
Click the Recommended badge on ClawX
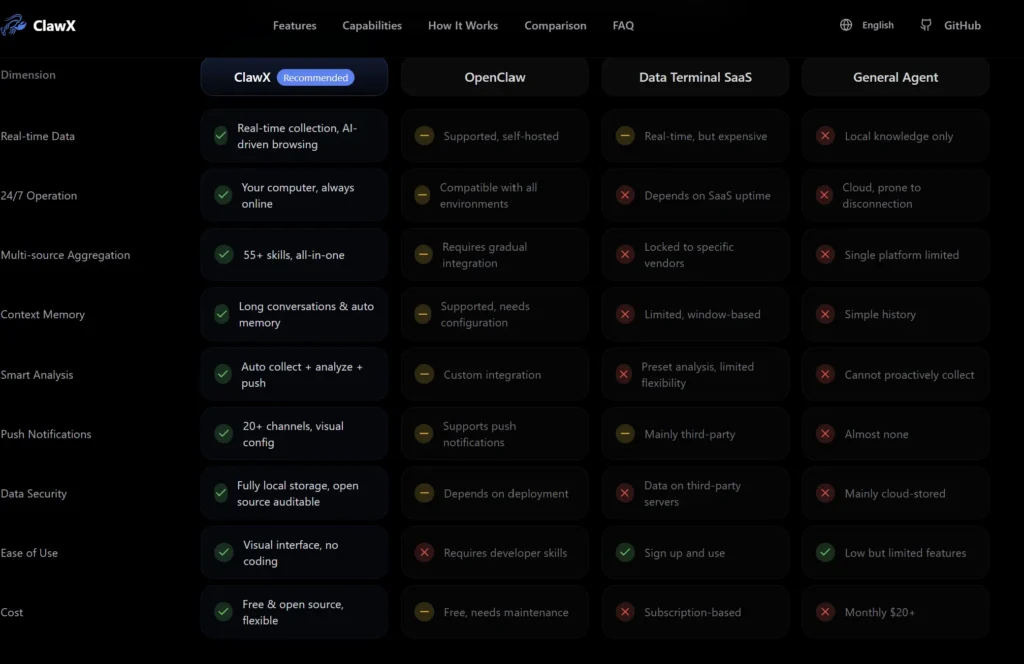pos(316,76)
